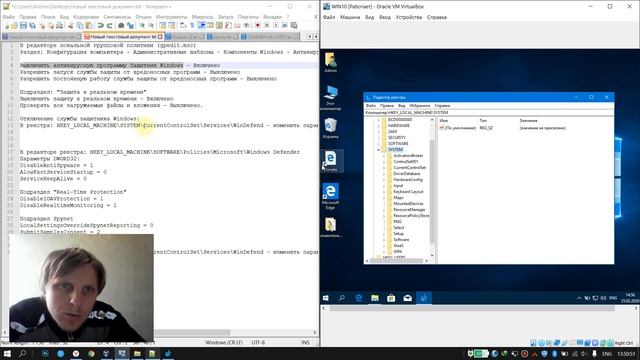Open the Машина menu in VirtualBox
The width and height of the screenshot is (640, 360).
click(350, 17)
